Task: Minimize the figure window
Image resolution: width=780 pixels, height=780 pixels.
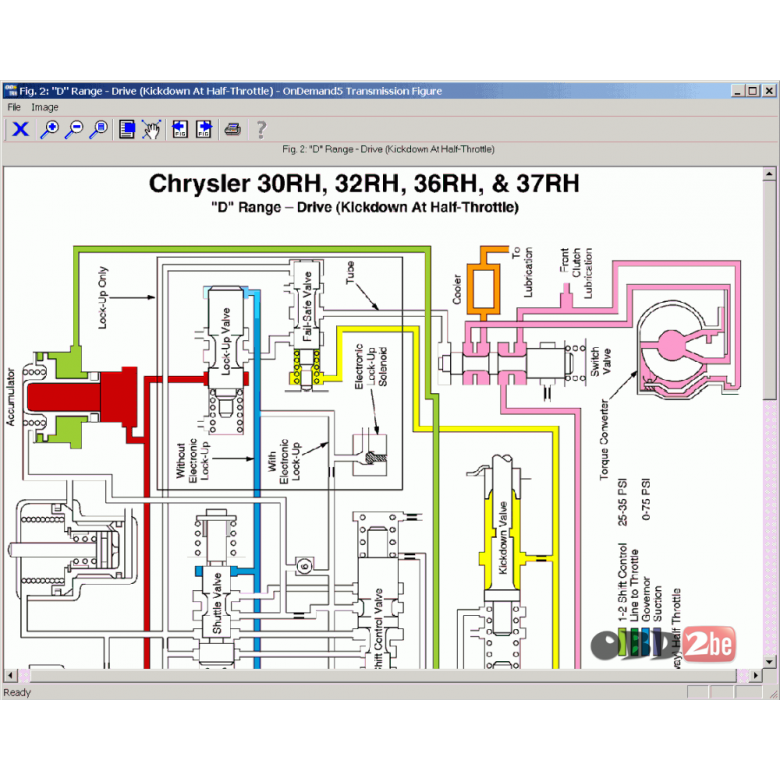Action: (737, 91)
